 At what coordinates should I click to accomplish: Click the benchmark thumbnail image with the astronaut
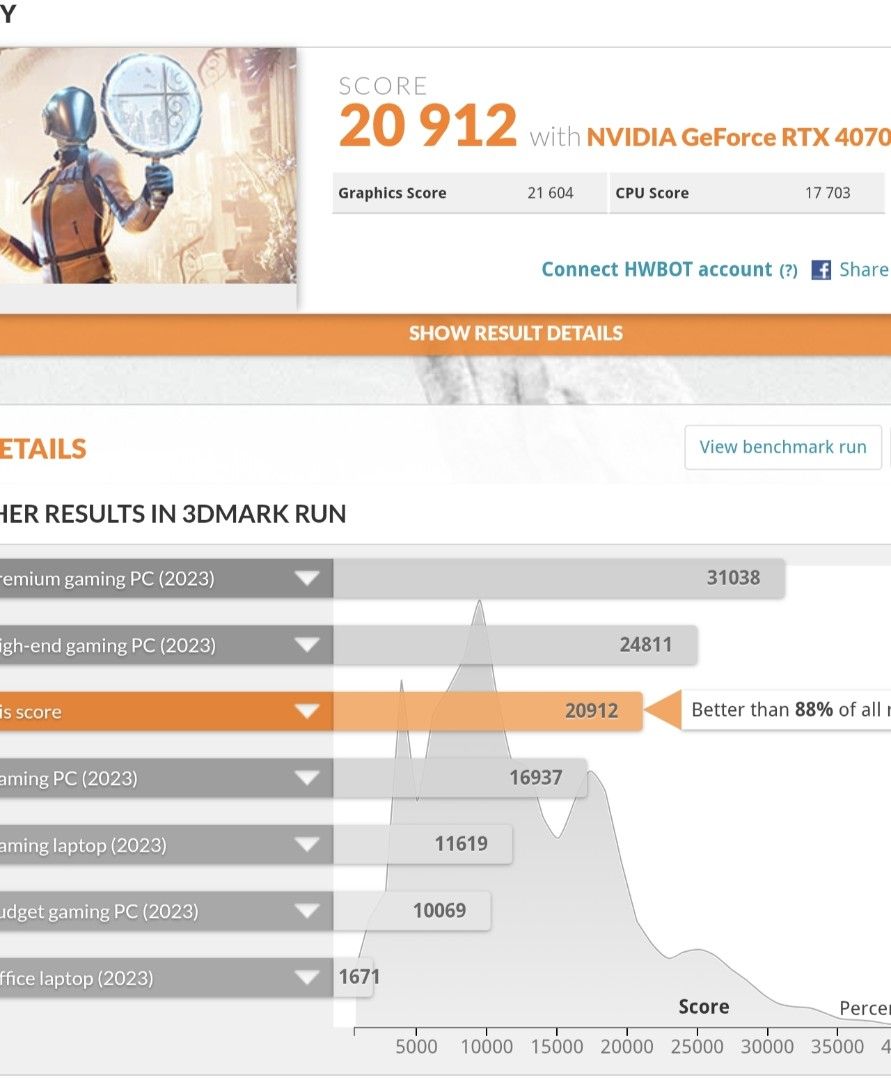pos(148,165)
